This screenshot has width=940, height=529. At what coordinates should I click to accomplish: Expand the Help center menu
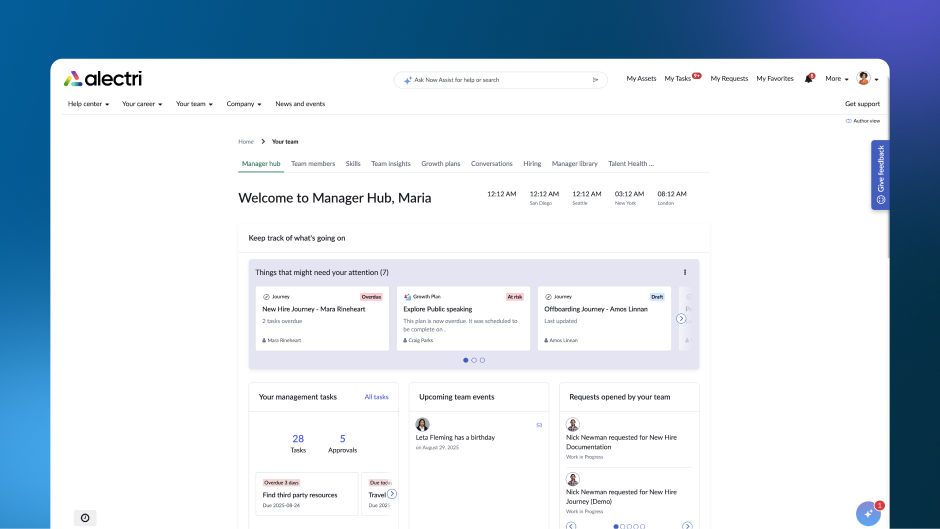pyautogui.click(x=88, y=104)
